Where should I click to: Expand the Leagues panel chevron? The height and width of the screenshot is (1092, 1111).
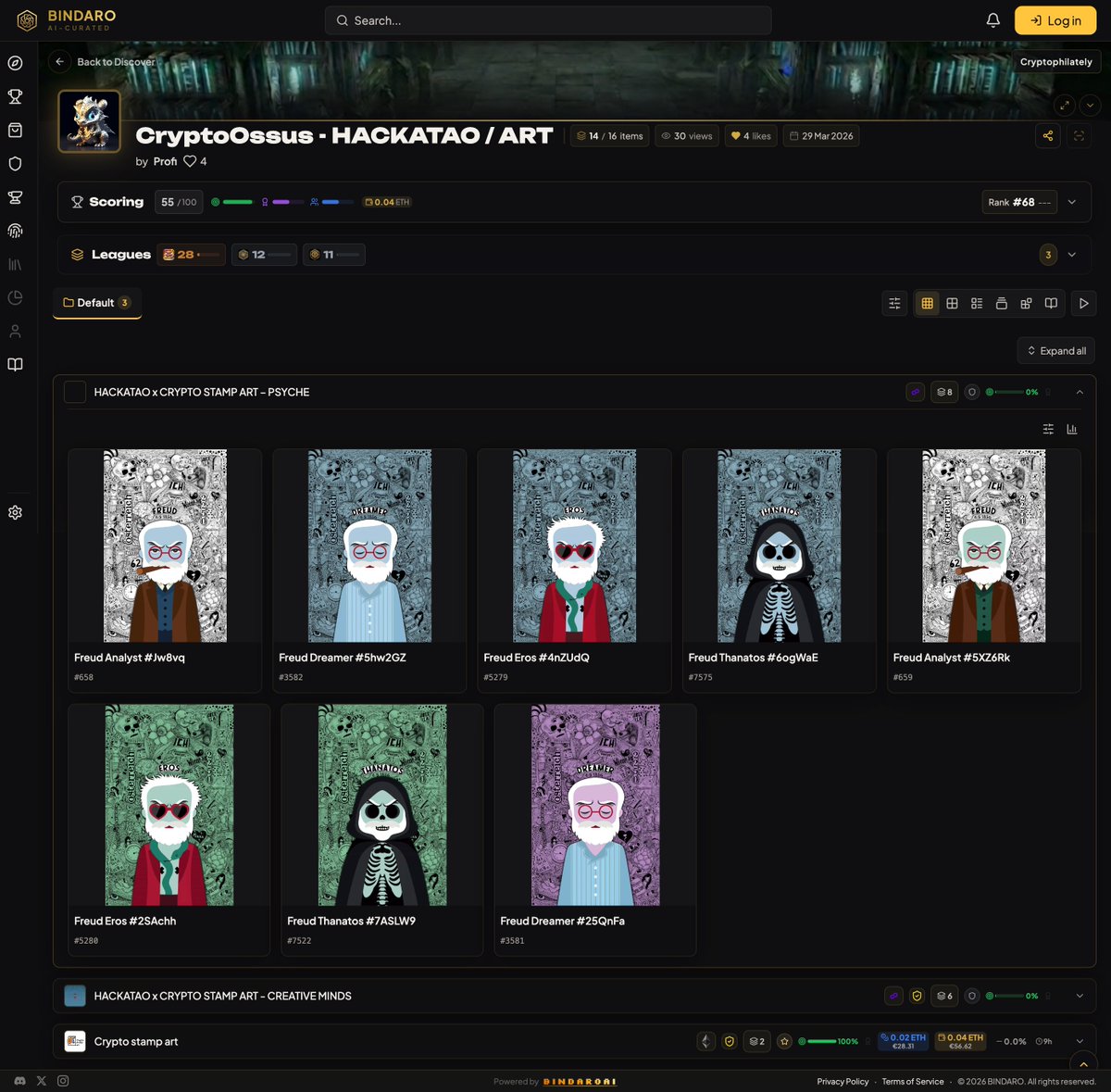point(1072,255)
